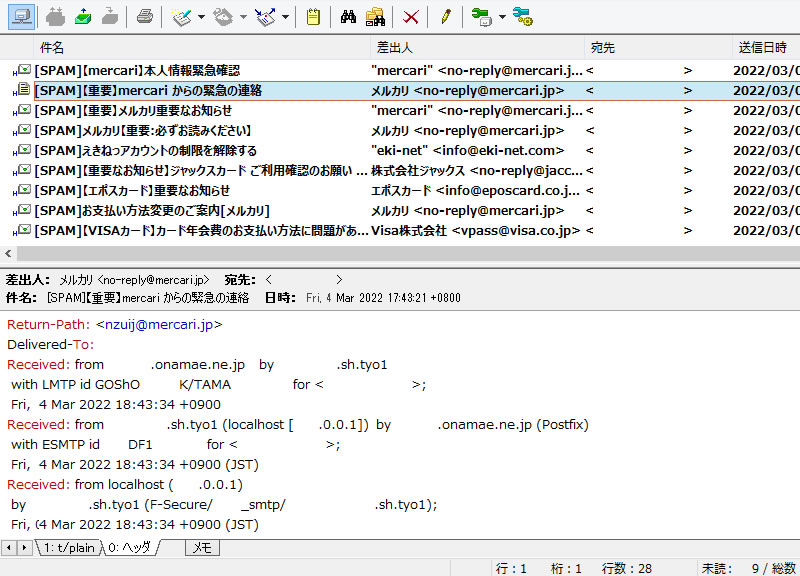Screen dimensions: 800x576
Task: Click the 行数 : 28 status entry
Action: (627, 568)
